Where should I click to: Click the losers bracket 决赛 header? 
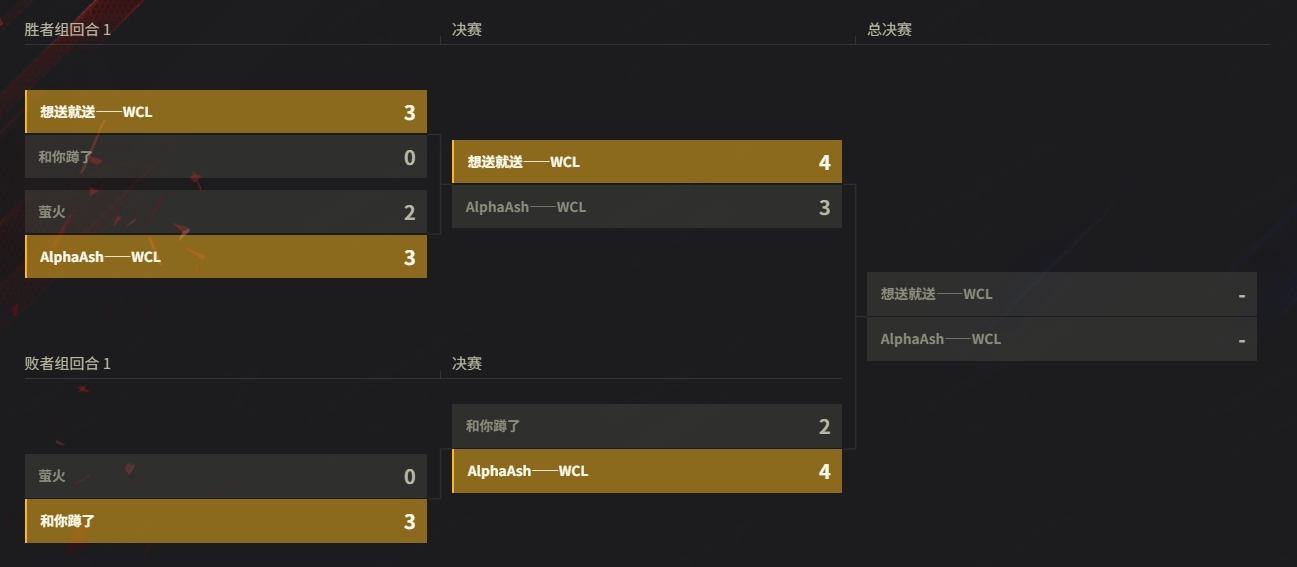pos(467,364)
